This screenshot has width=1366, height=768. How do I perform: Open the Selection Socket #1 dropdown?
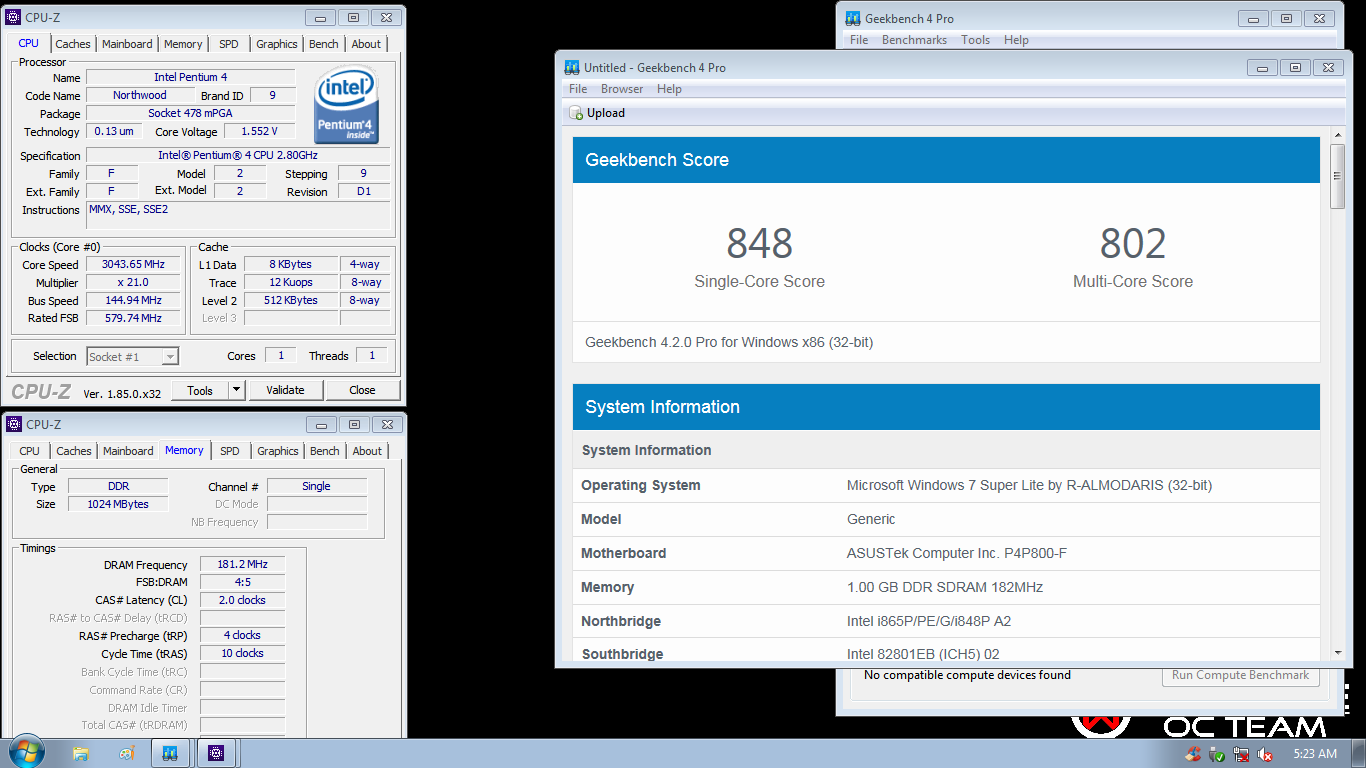(132, 356)
